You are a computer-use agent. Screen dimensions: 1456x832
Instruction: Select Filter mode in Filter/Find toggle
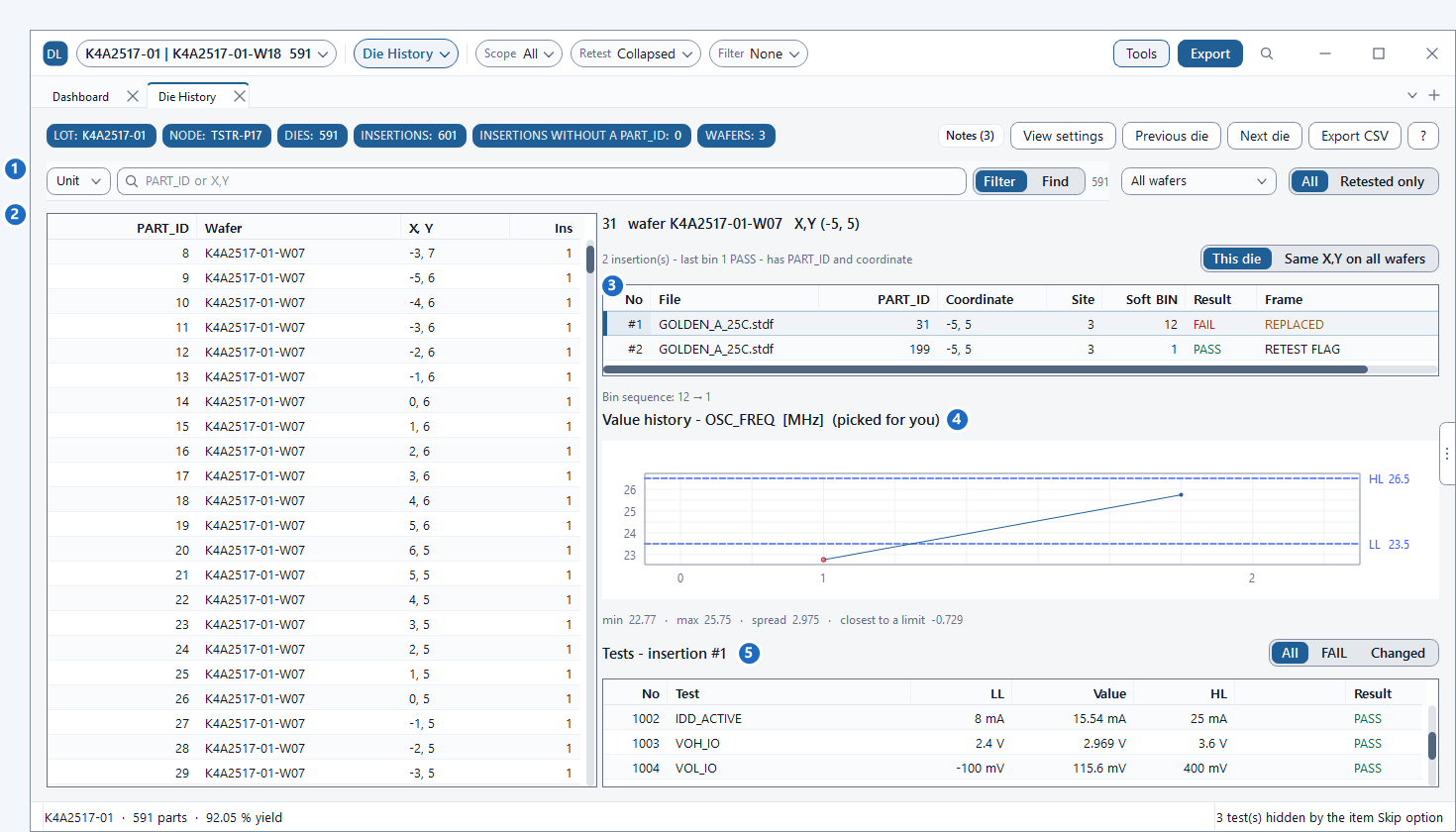pos(999,181)
